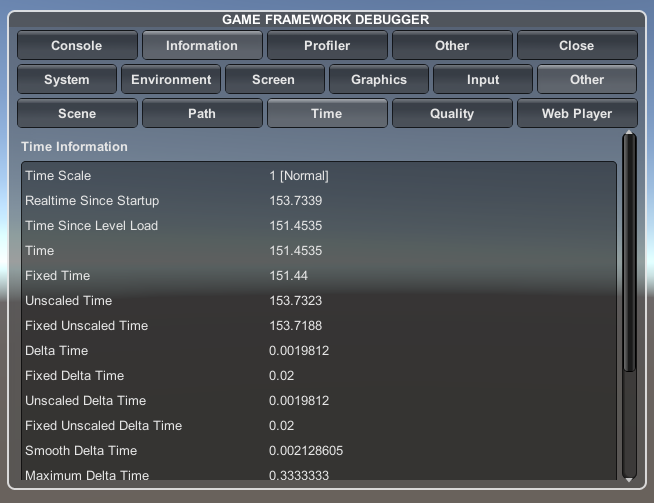Viewport: 654px width, 503px height.
Task: Show the System information page
Action: [67, 79]
